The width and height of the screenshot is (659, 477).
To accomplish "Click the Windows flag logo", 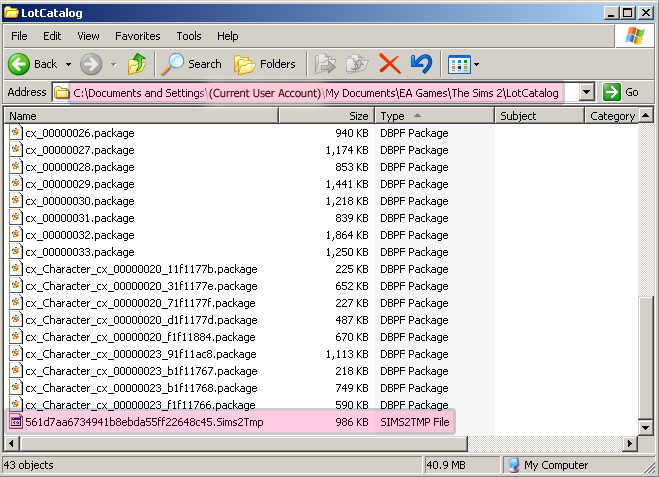I will coord(635,36).
